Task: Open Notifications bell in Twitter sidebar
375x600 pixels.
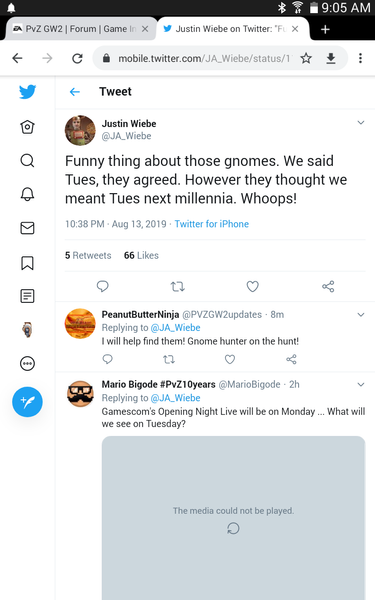Action: tap(27, 194)
